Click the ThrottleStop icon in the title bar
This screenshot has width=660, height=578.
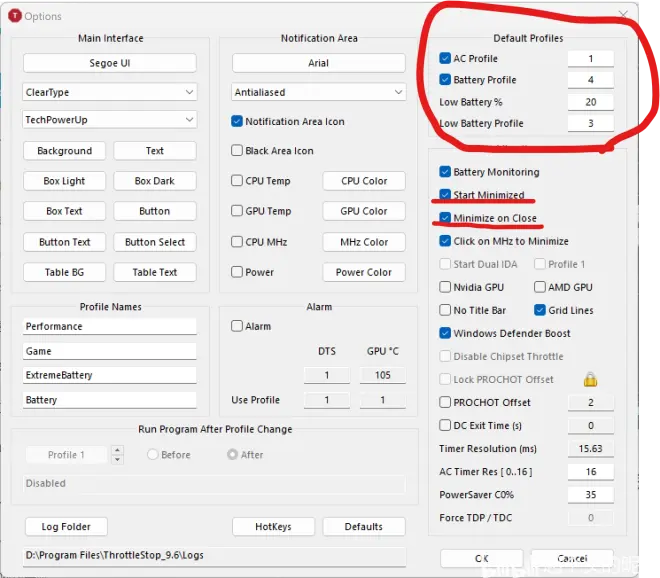pyautogui.click(x=15, y=16)
